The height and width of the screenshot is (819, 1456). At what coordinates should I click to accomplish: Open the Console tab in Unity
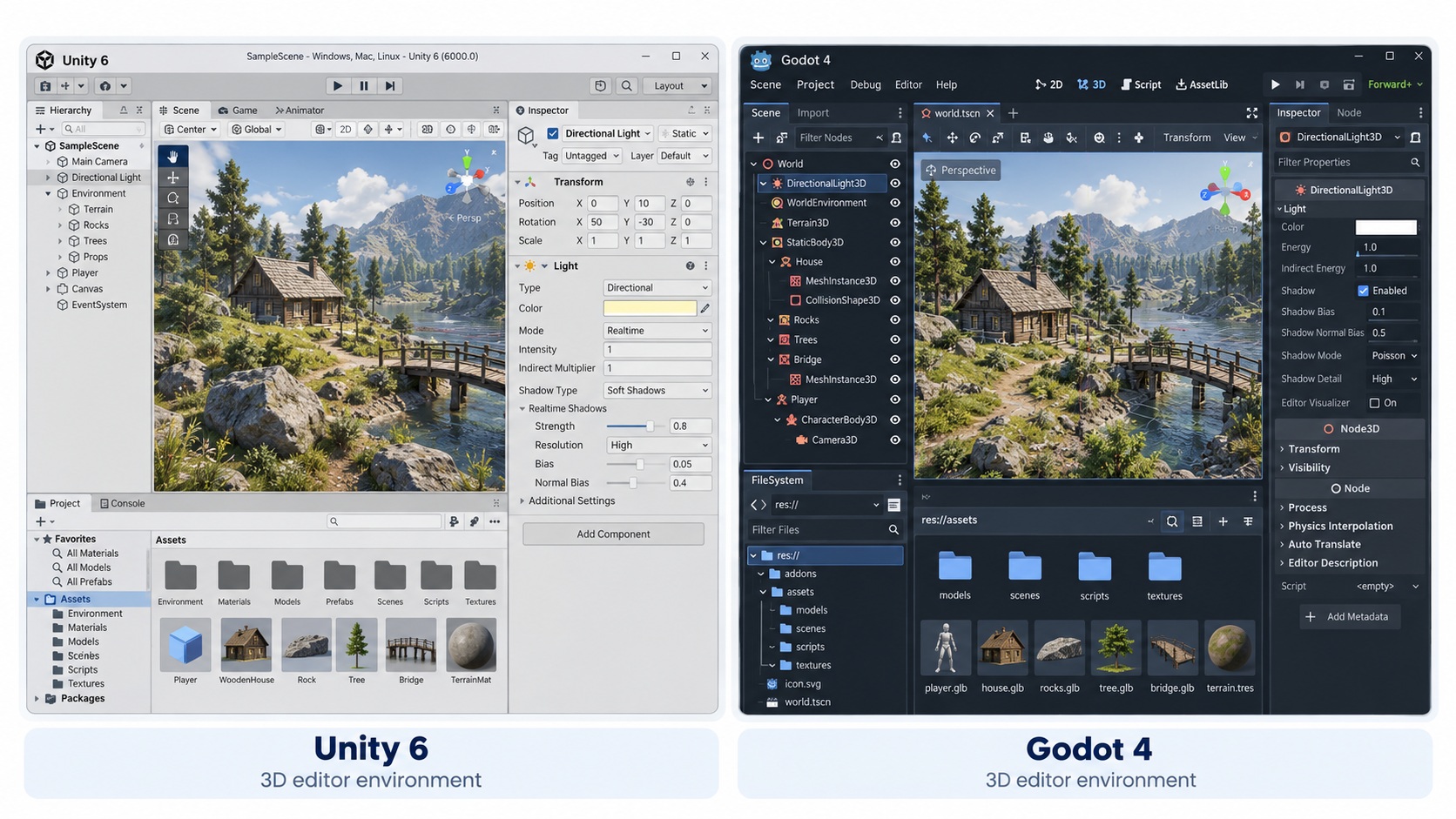point(122,503)
